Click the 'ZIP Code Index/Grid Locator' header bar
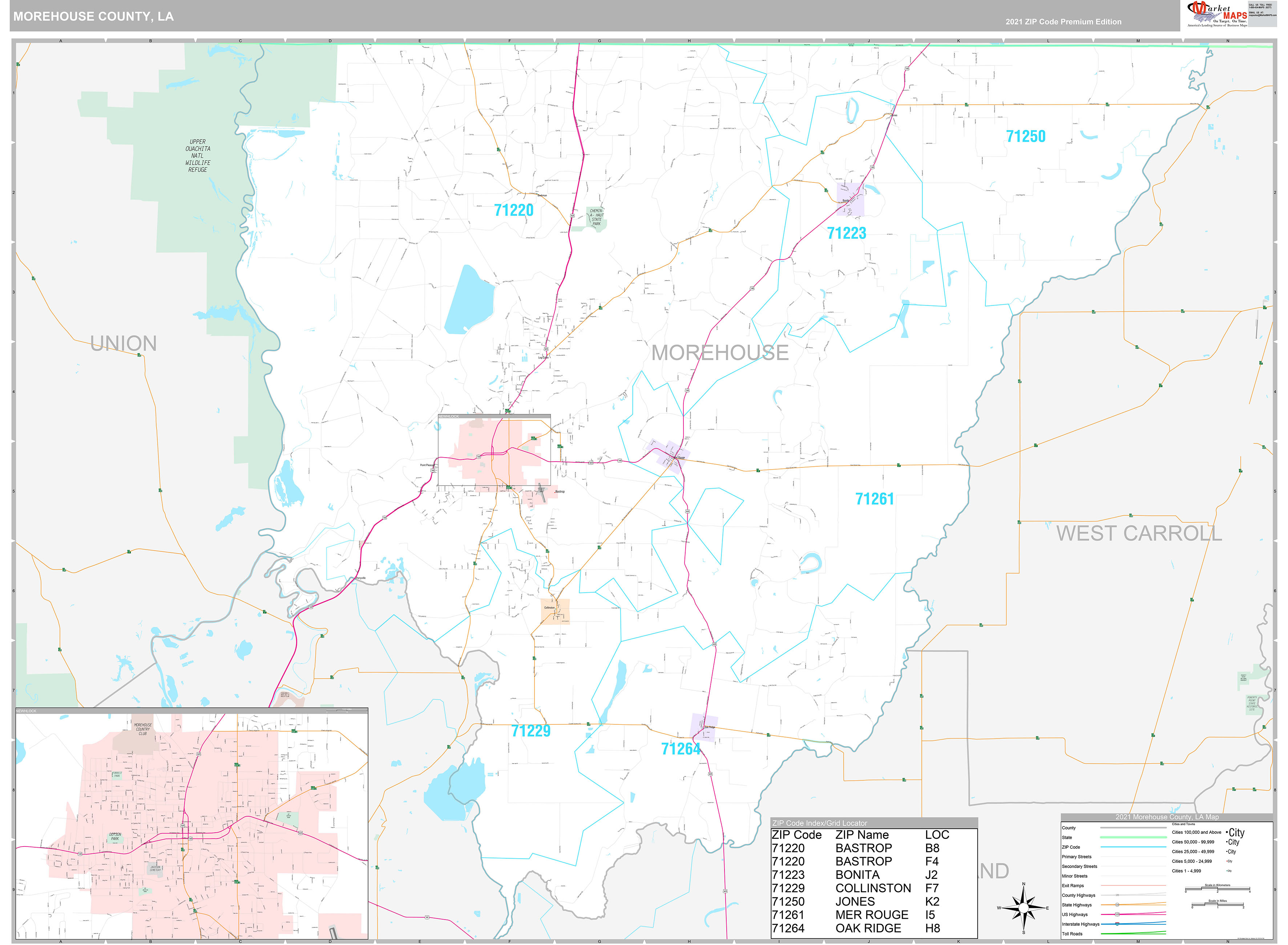 pos(819,824)
